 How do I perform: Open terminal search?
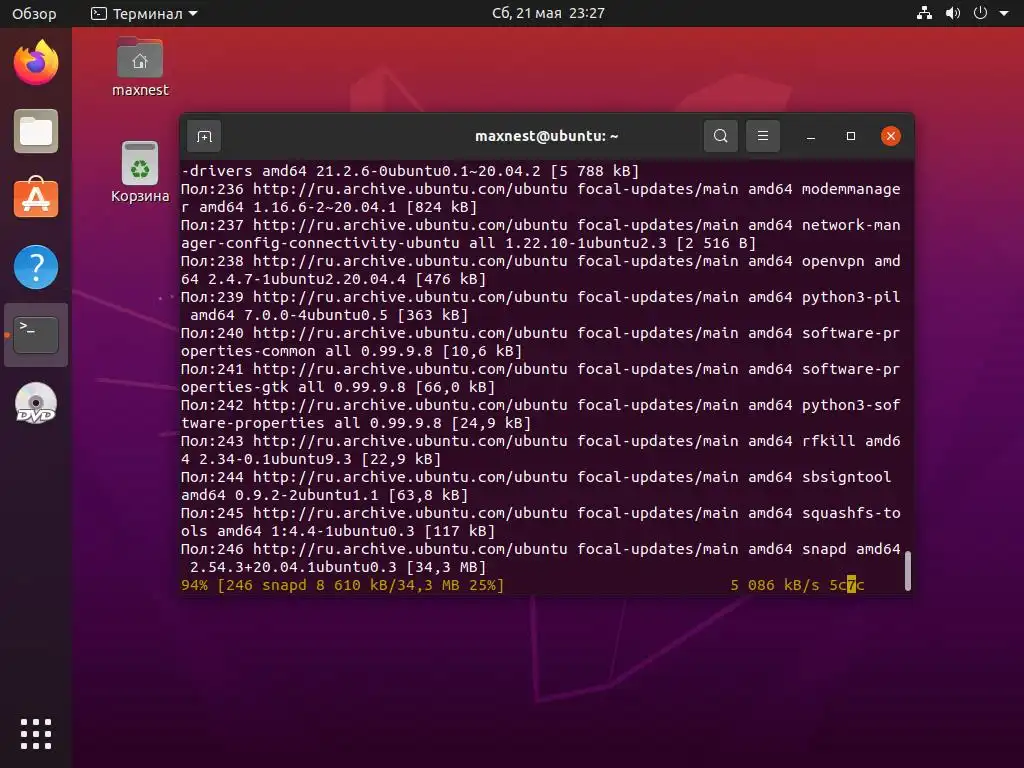pos(720,136)
